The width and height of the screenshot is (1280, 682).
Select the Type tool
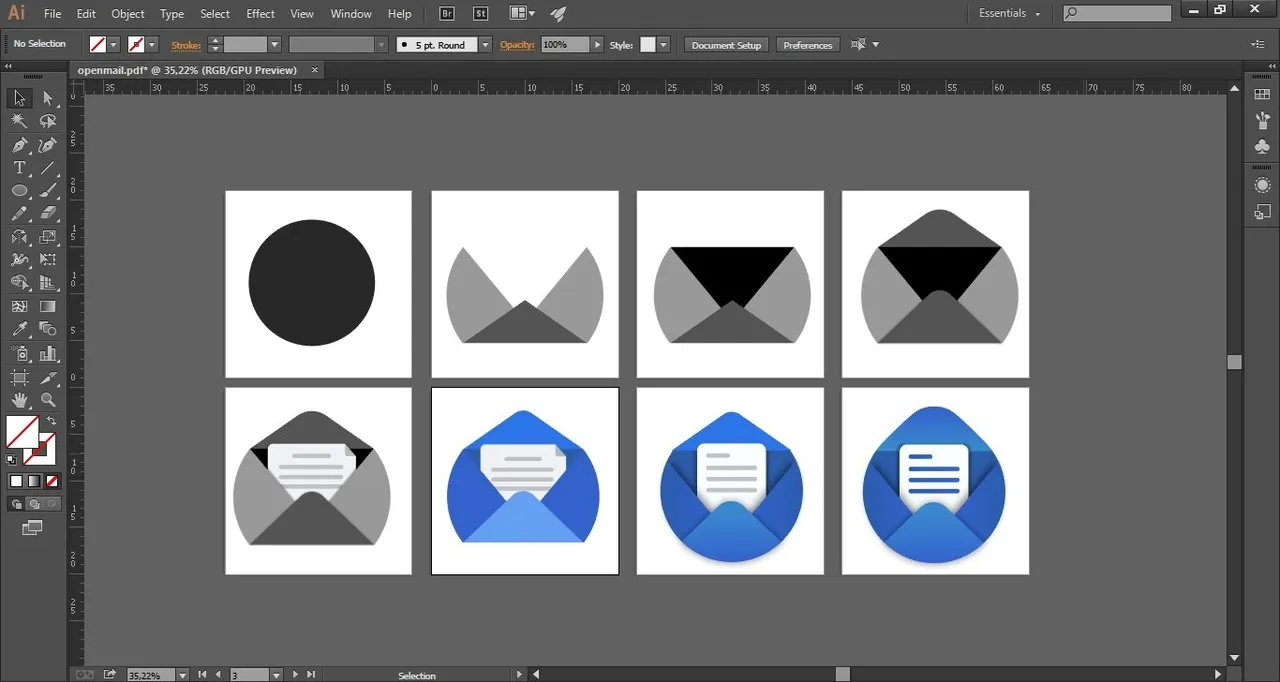point(19,168)
